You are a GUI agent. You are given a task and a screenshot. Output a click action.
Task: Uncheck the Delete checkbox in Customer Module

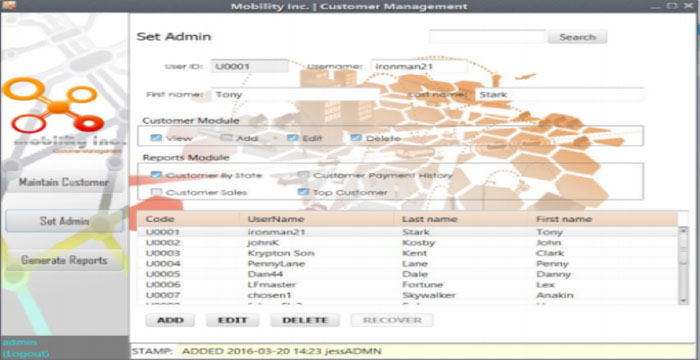pyautogui.click(x=356, y=138)
